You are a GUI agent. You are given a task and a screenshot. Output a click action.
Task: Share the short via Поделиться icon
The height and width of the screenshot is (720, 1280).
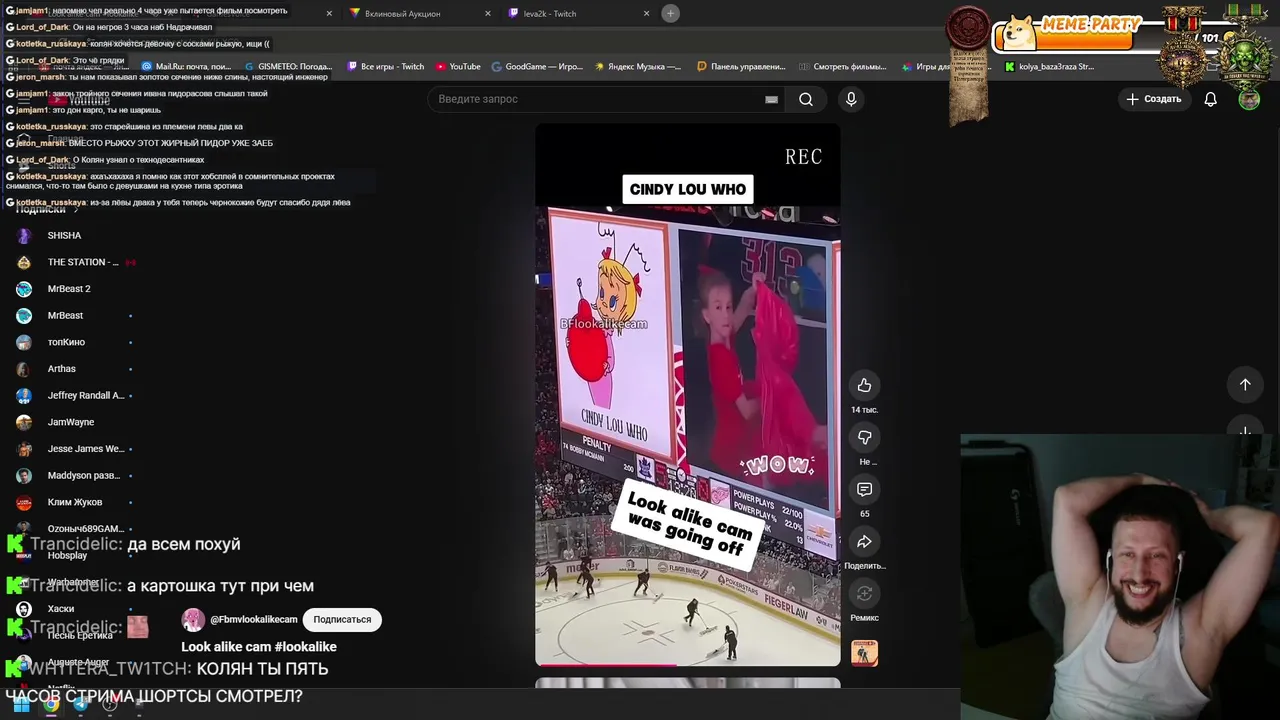864,542
